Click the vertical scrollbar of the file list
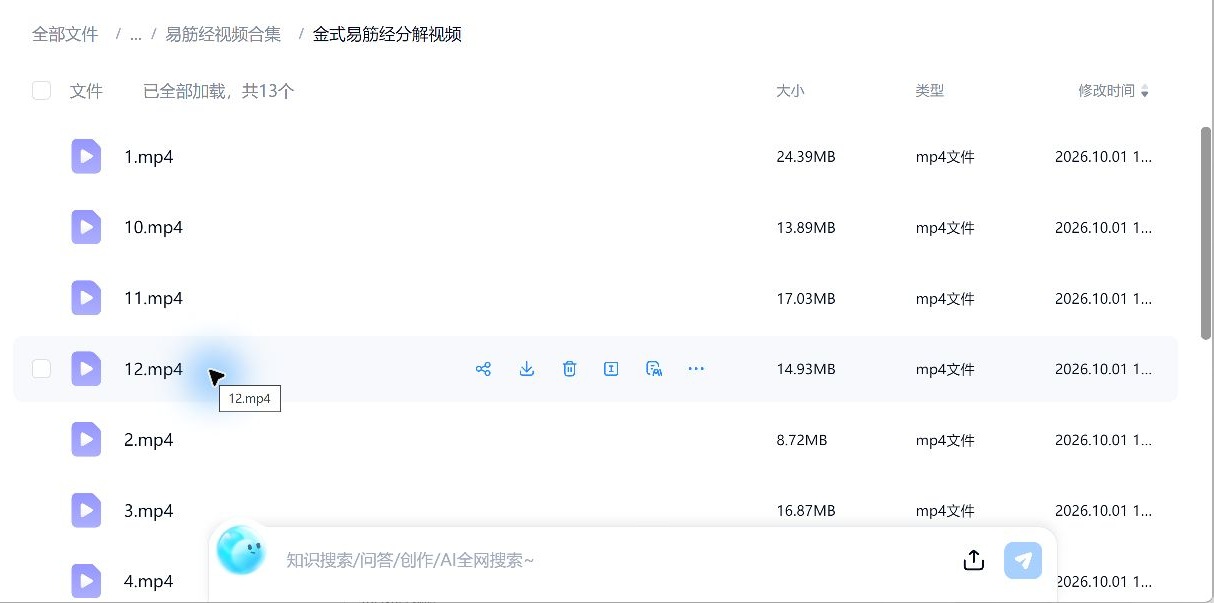The image size is (1214, 603). [1205, 233]
